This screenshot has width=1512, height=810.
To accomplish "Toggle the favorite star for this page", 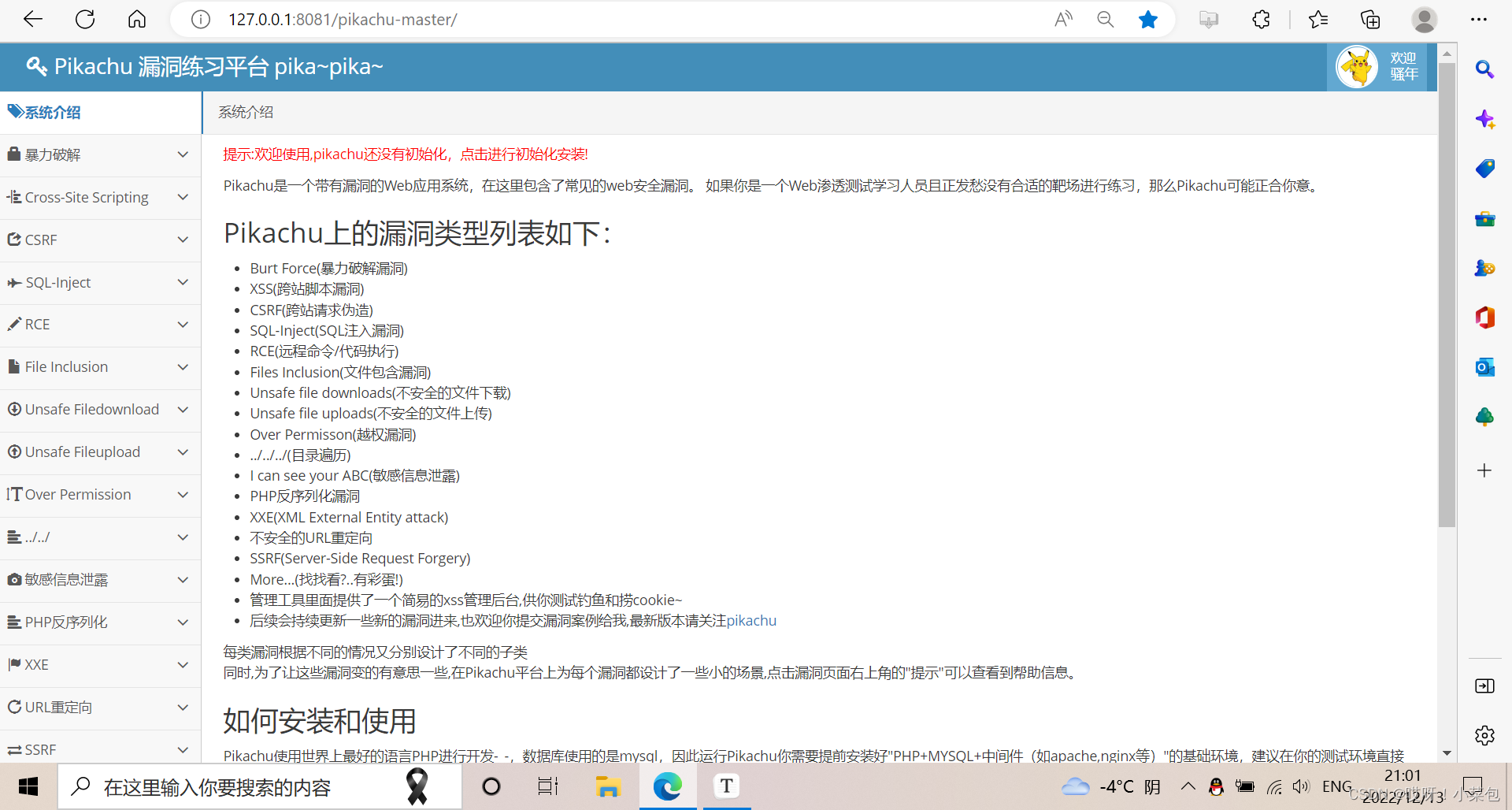I will click(1148, 20).
